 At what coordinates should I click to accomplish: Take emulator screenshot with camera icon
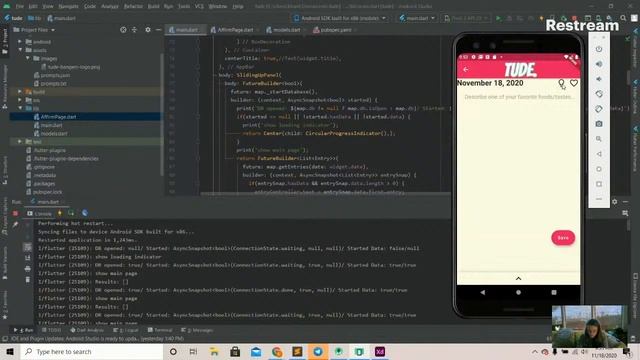point(599,124)
